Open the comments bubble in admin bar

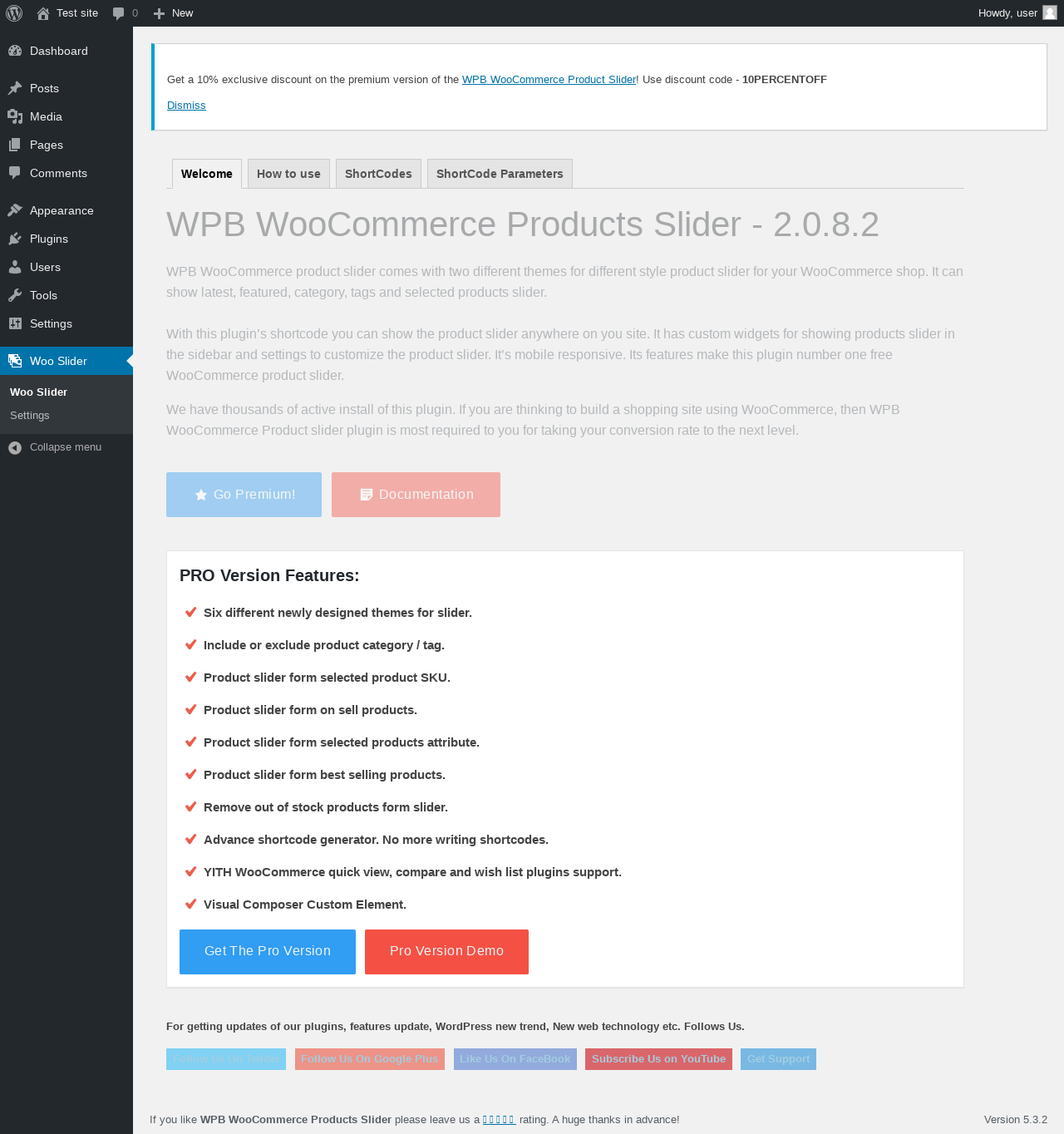(x=126, y=13)
